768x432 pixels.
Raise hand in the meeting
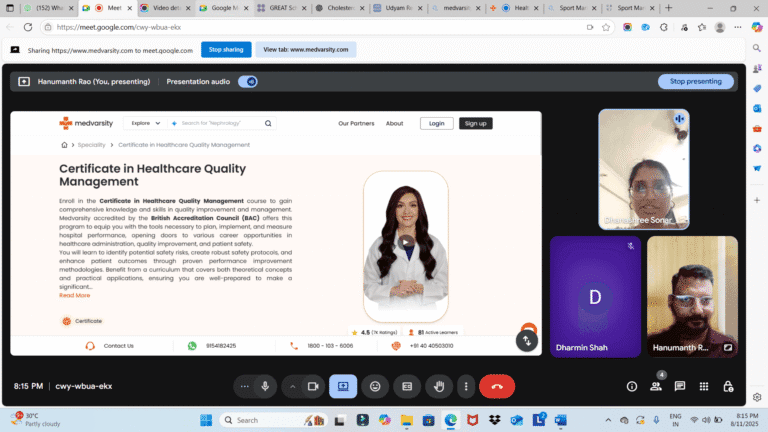pyautogui.click(x=438, y=386)
